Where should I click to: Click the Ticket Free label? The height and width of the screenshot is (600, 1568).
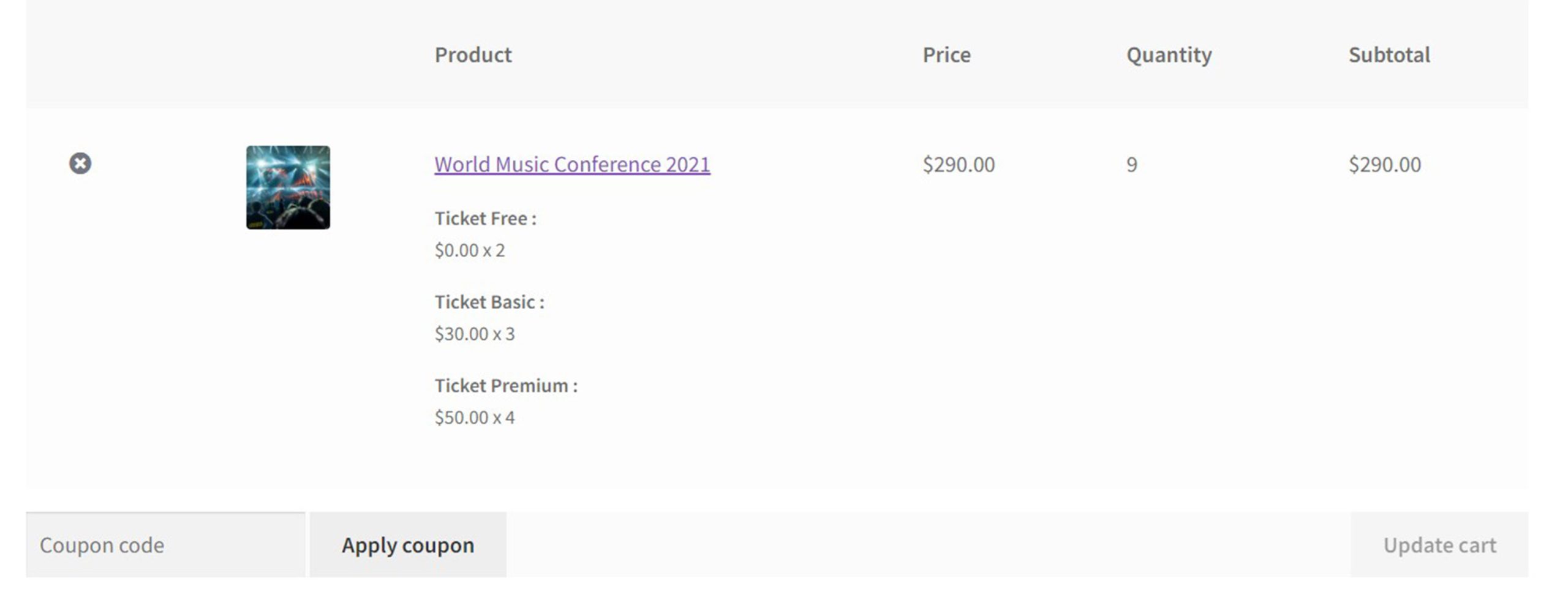[485, 219]
